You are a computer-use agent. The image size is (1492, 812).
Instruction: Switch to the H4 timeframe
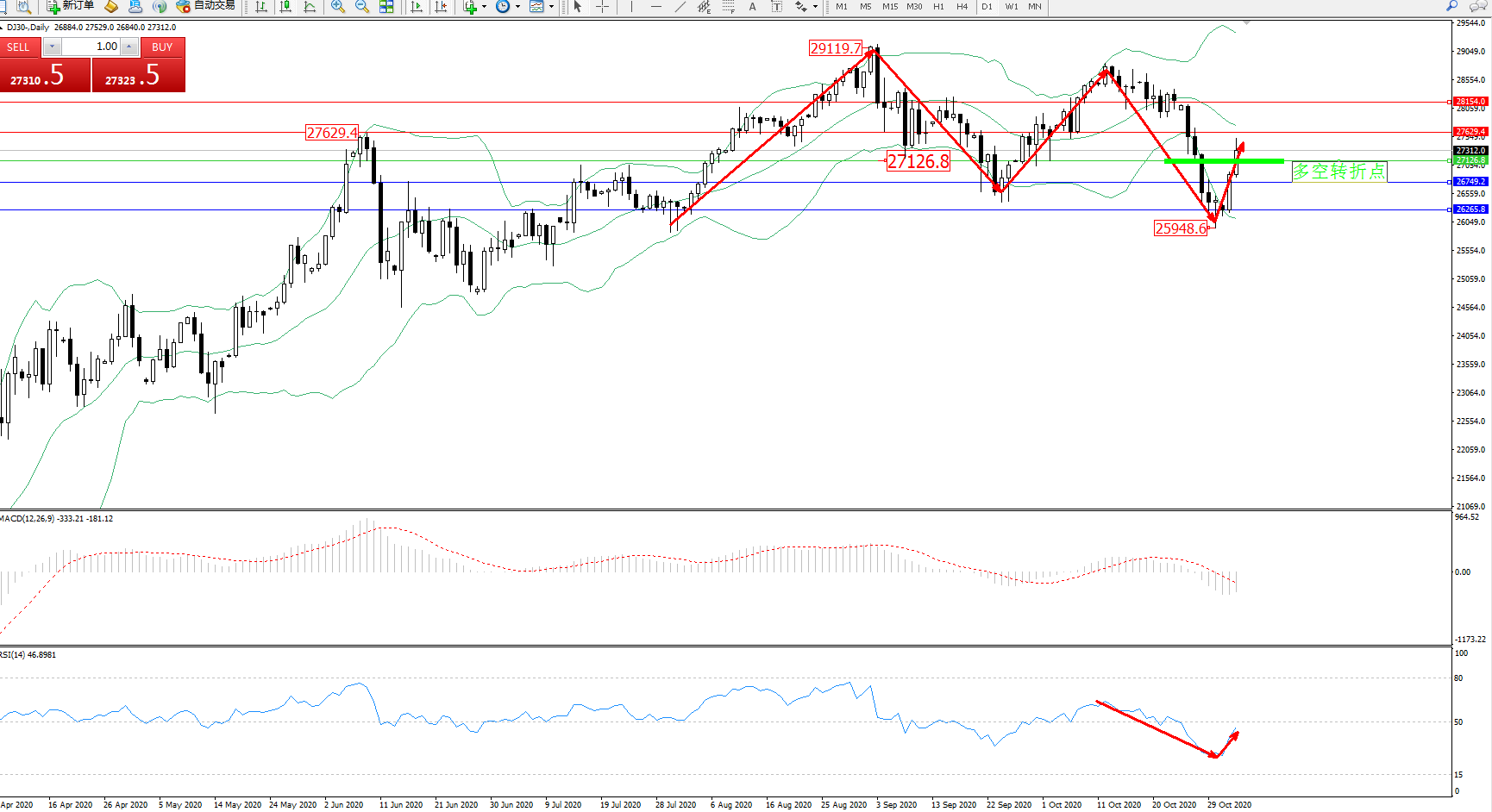pyautogui.click(x=962, y=6)
